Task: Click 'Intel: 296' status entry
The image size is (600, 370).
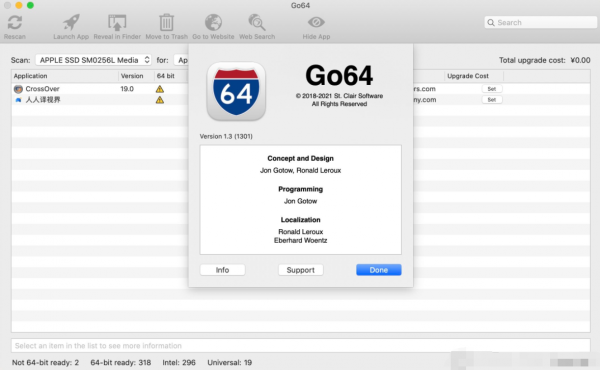Action: point(179,362)
